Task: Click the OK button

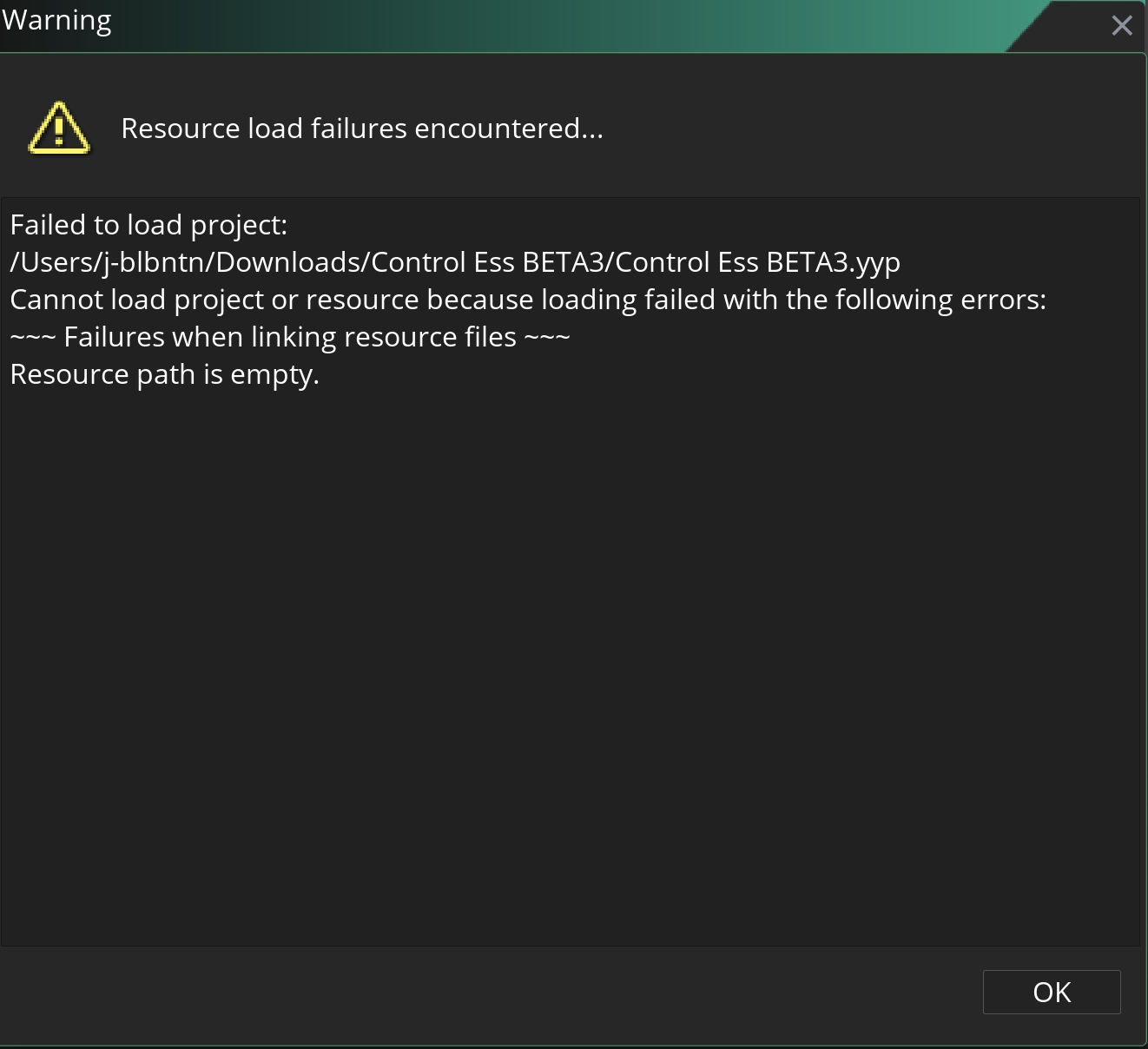Action: pos(1051,992)
